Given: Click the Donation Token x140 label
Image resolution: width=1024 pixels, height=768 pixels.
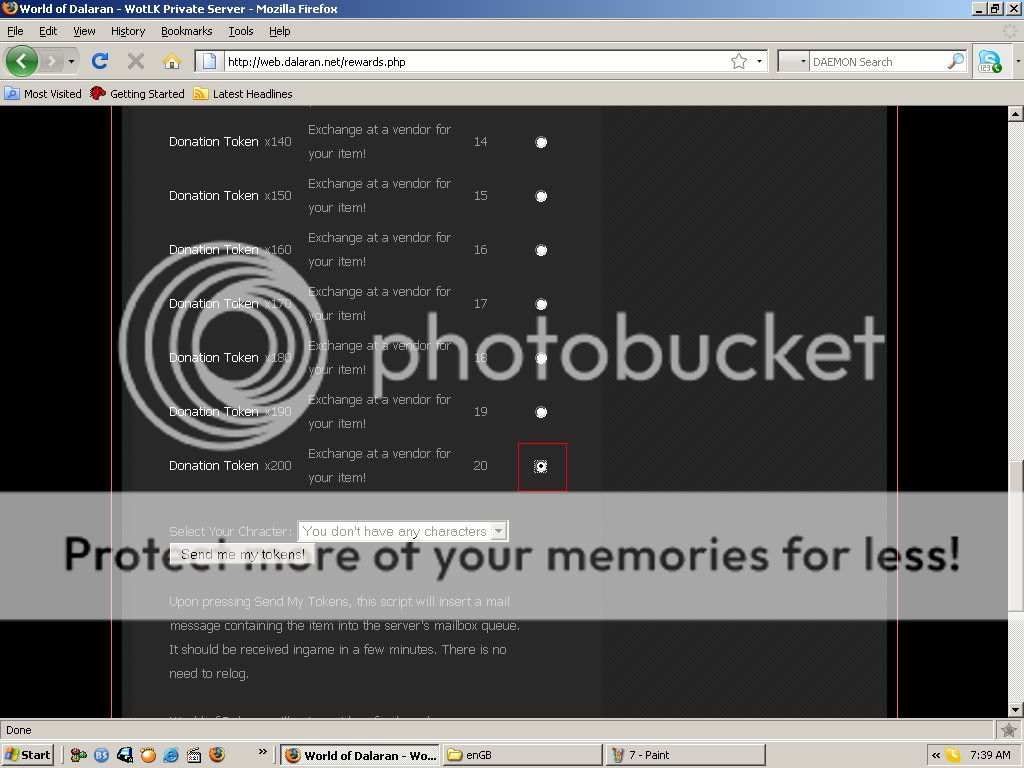Looking at the screenshot, I should (x=230, y=142).
